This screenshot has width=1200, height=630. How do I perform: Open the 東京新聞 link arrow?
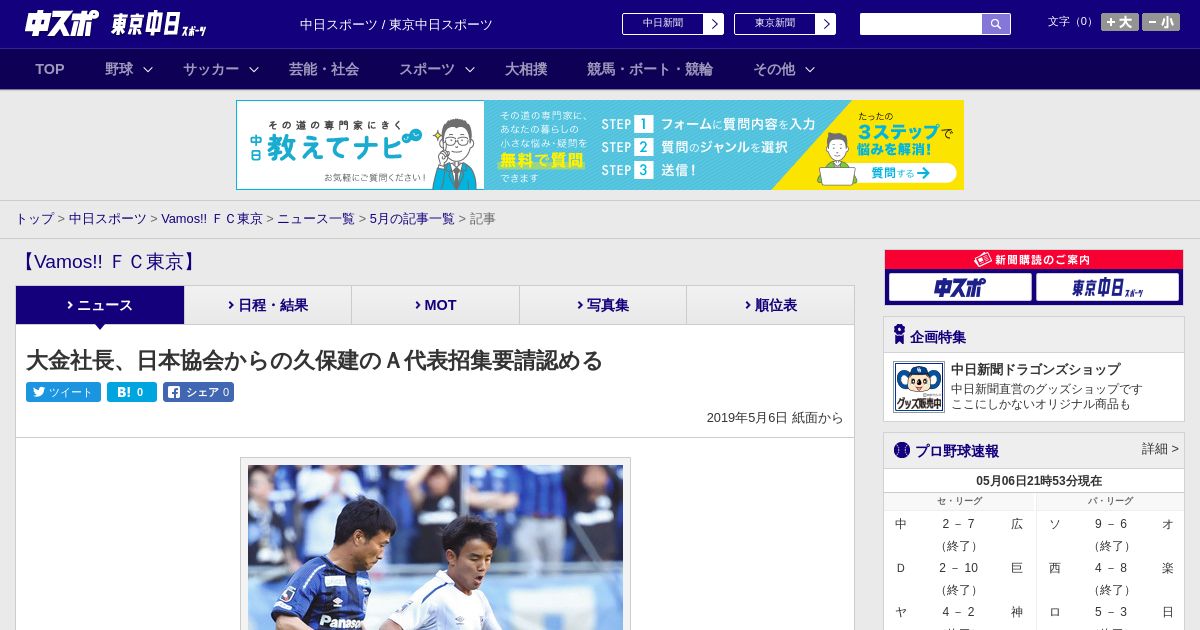coord(825,24)
